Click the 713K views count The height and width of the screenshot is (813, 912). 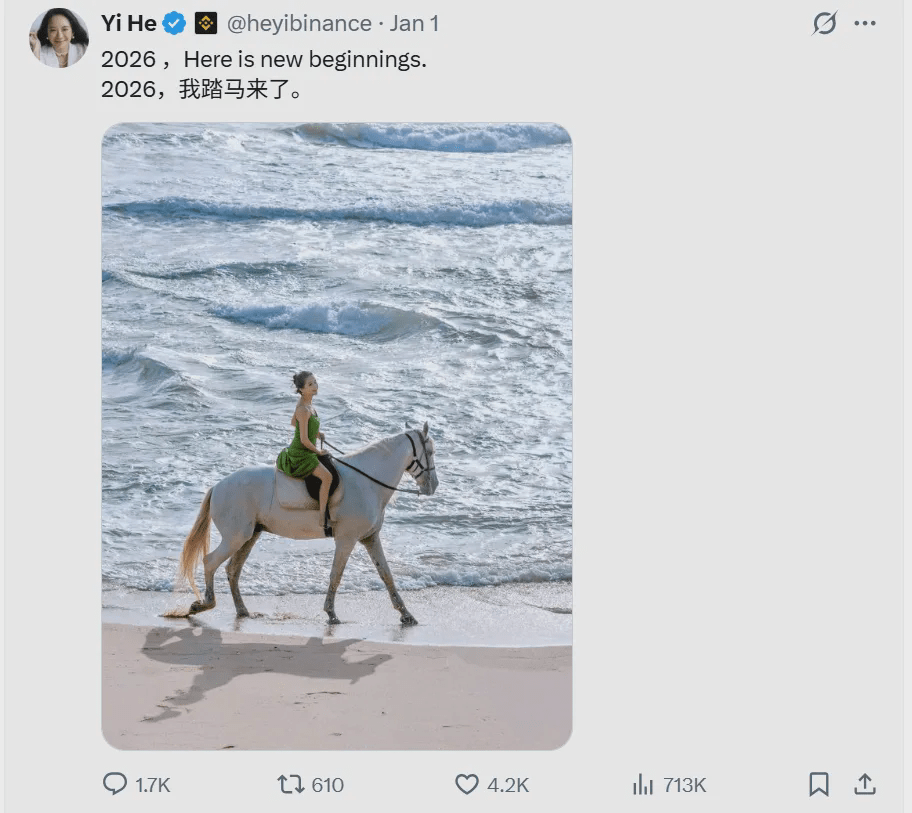coord(685,785)
